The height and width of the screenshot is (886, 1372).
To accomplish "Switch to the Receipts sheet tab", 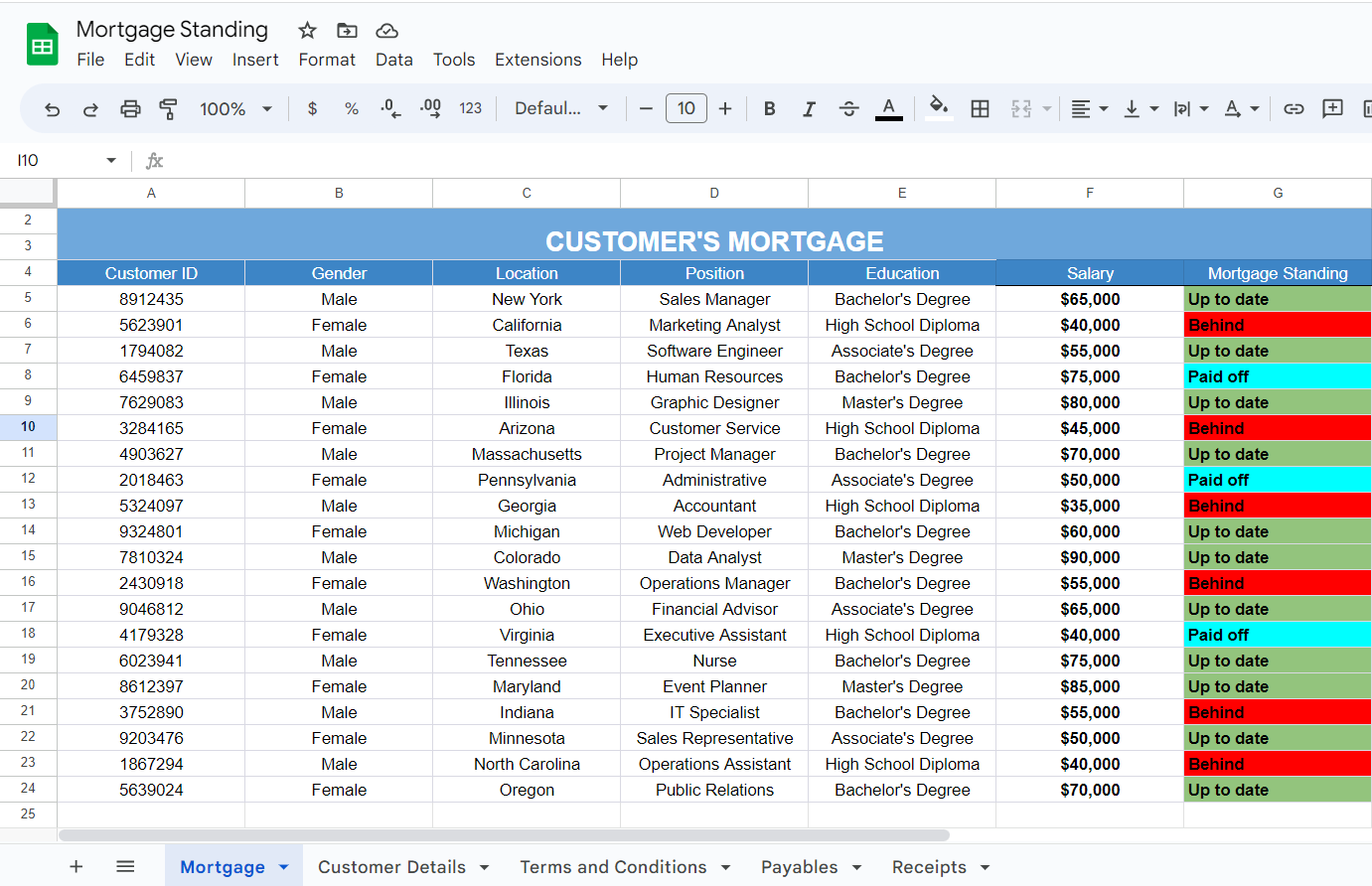I will click(x=929, y=867).
